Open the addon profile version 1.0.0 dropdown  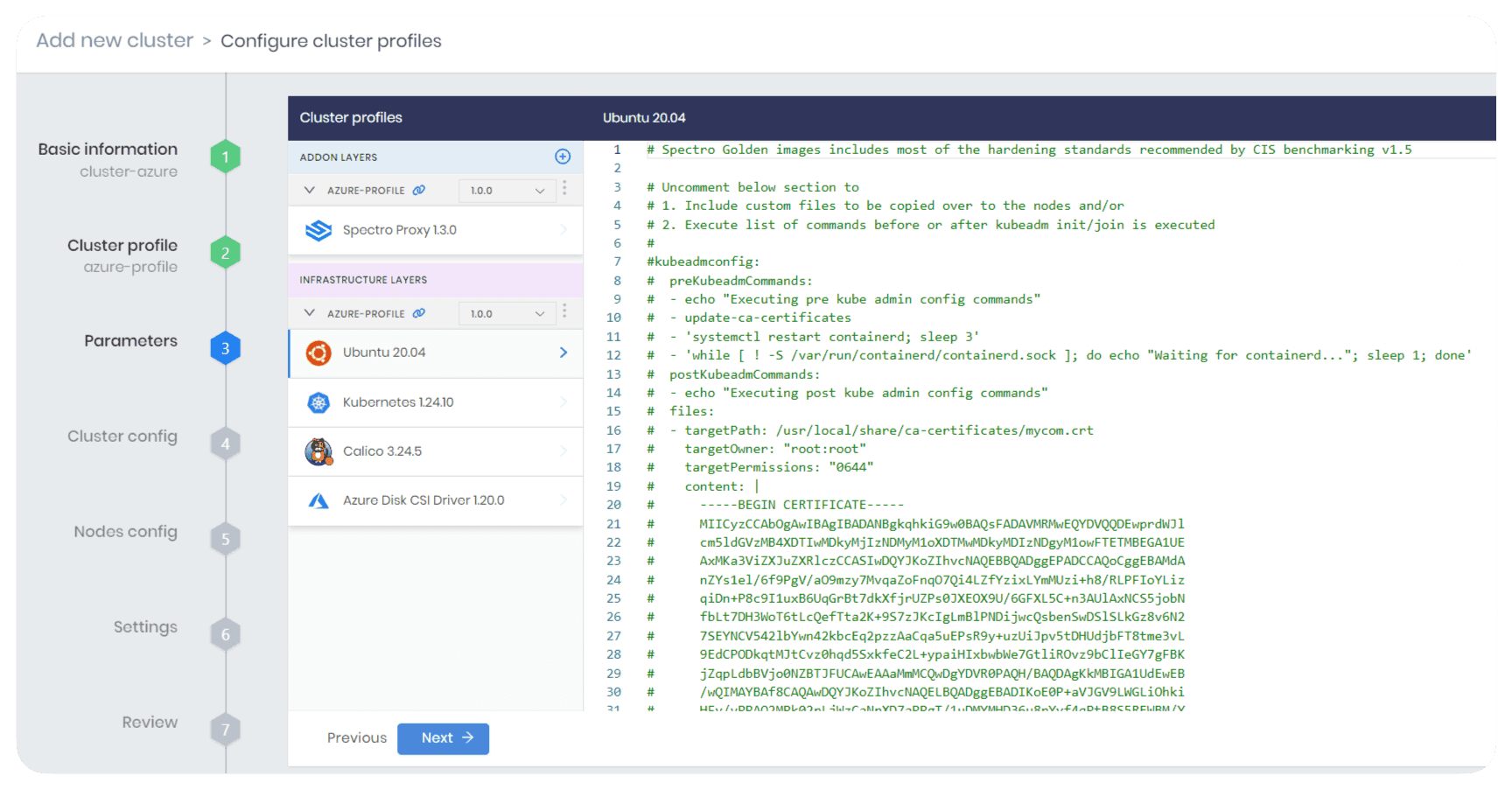507,190
